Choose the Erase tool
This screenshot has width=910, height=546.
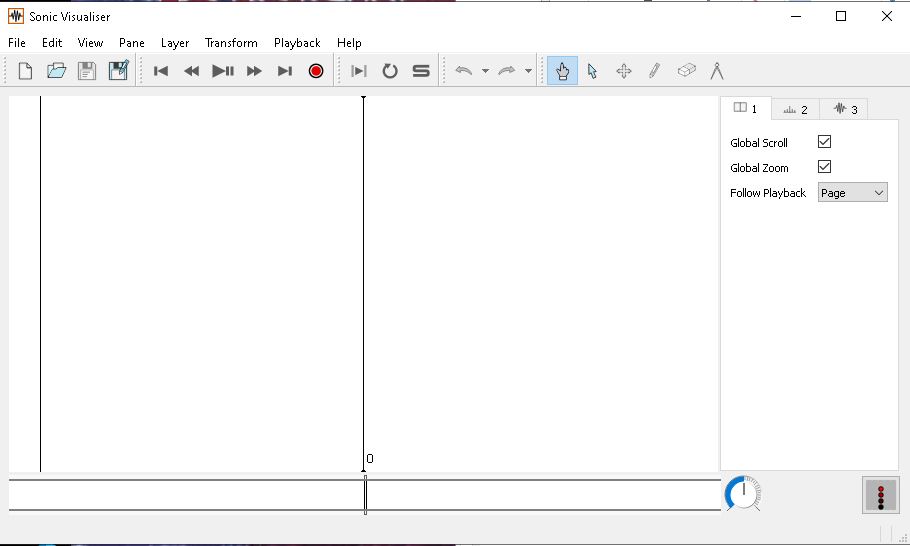click(686, 71)
